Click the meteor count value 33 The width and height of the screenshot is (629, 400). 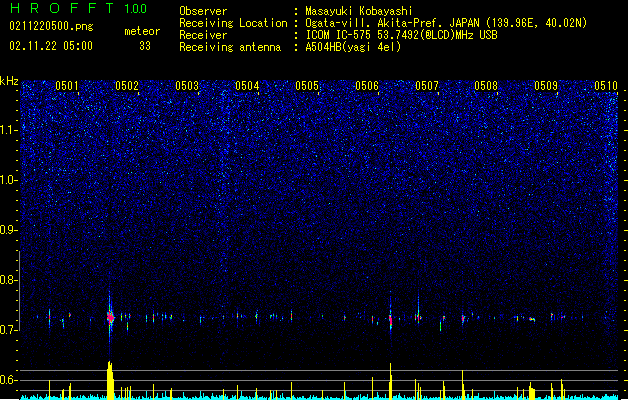coord(145,46)
